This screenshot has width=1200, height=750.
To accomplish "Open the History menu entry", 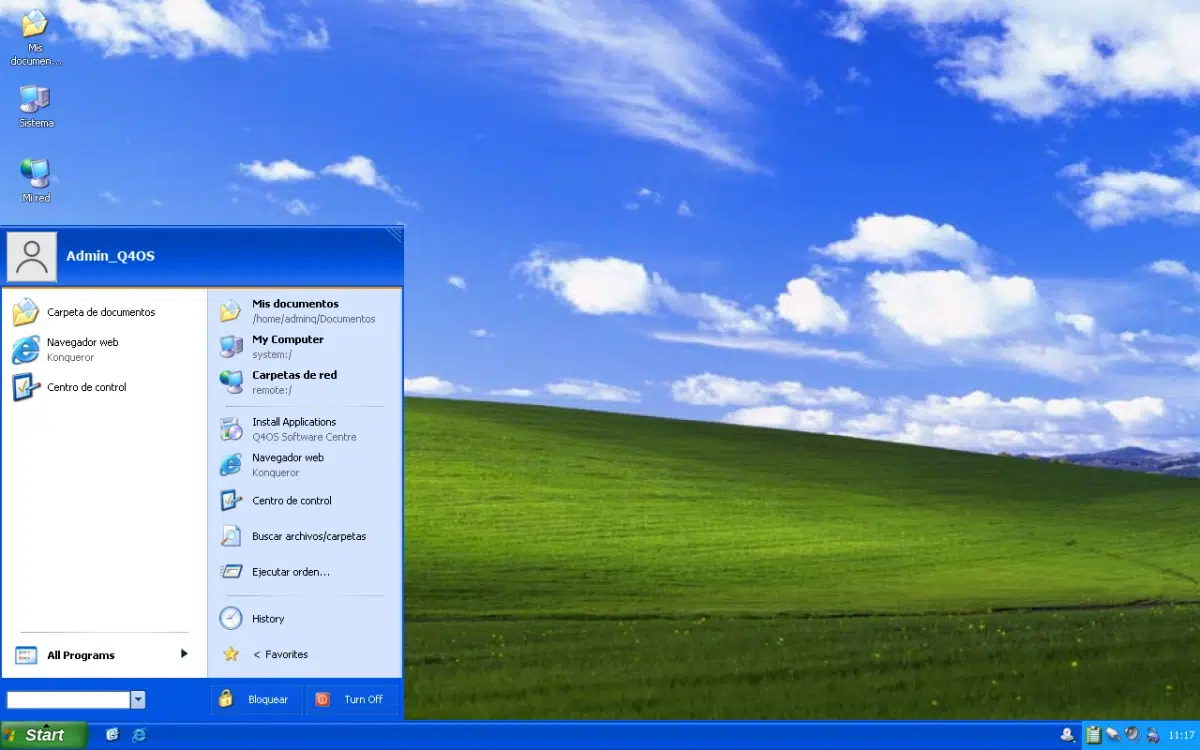I will [x=266, y=618].
